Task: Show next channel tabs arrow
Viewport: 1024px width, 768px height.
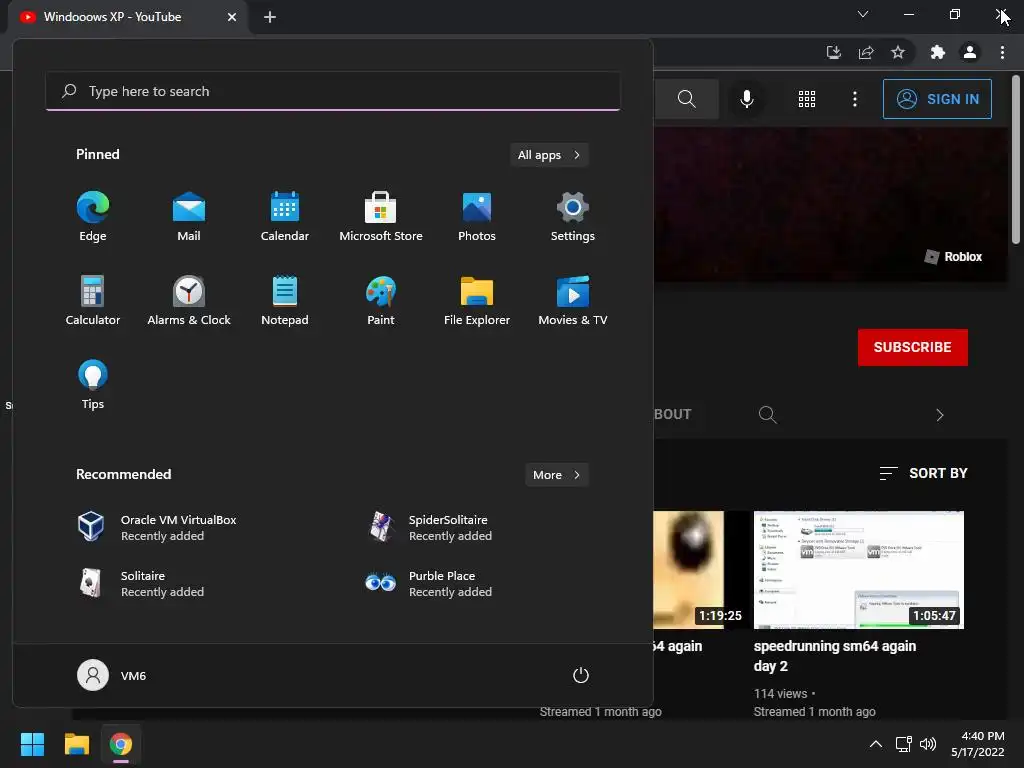Action: pos(940,415)
